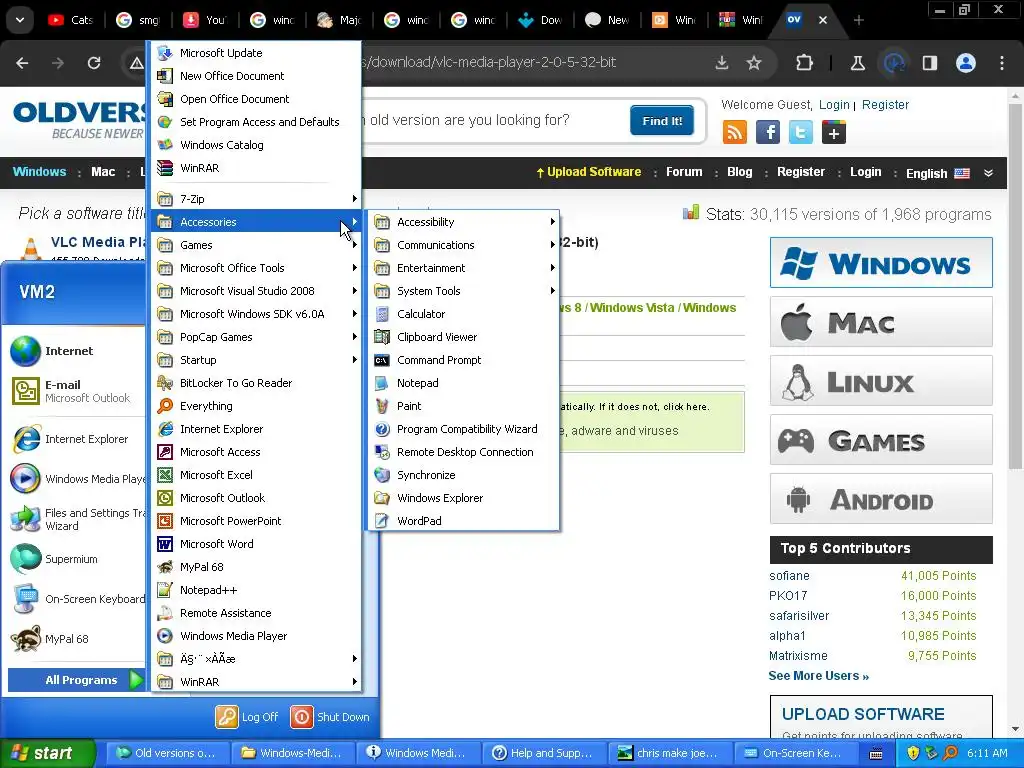Open Supermium from pinned start menu
Viewport: 1024px width, 768px height.
click(x=75, y=559)
